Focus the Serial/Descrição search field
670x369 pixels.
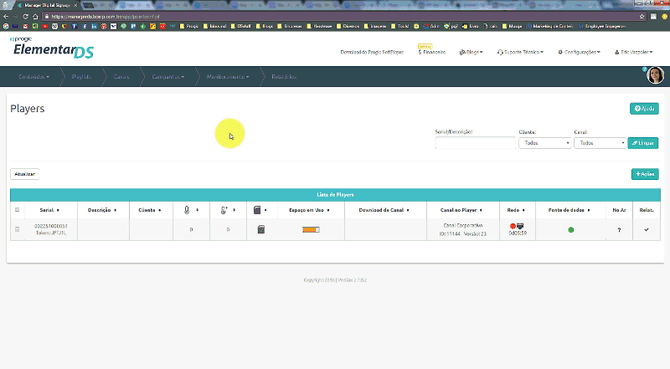click(x=475, y=143)
